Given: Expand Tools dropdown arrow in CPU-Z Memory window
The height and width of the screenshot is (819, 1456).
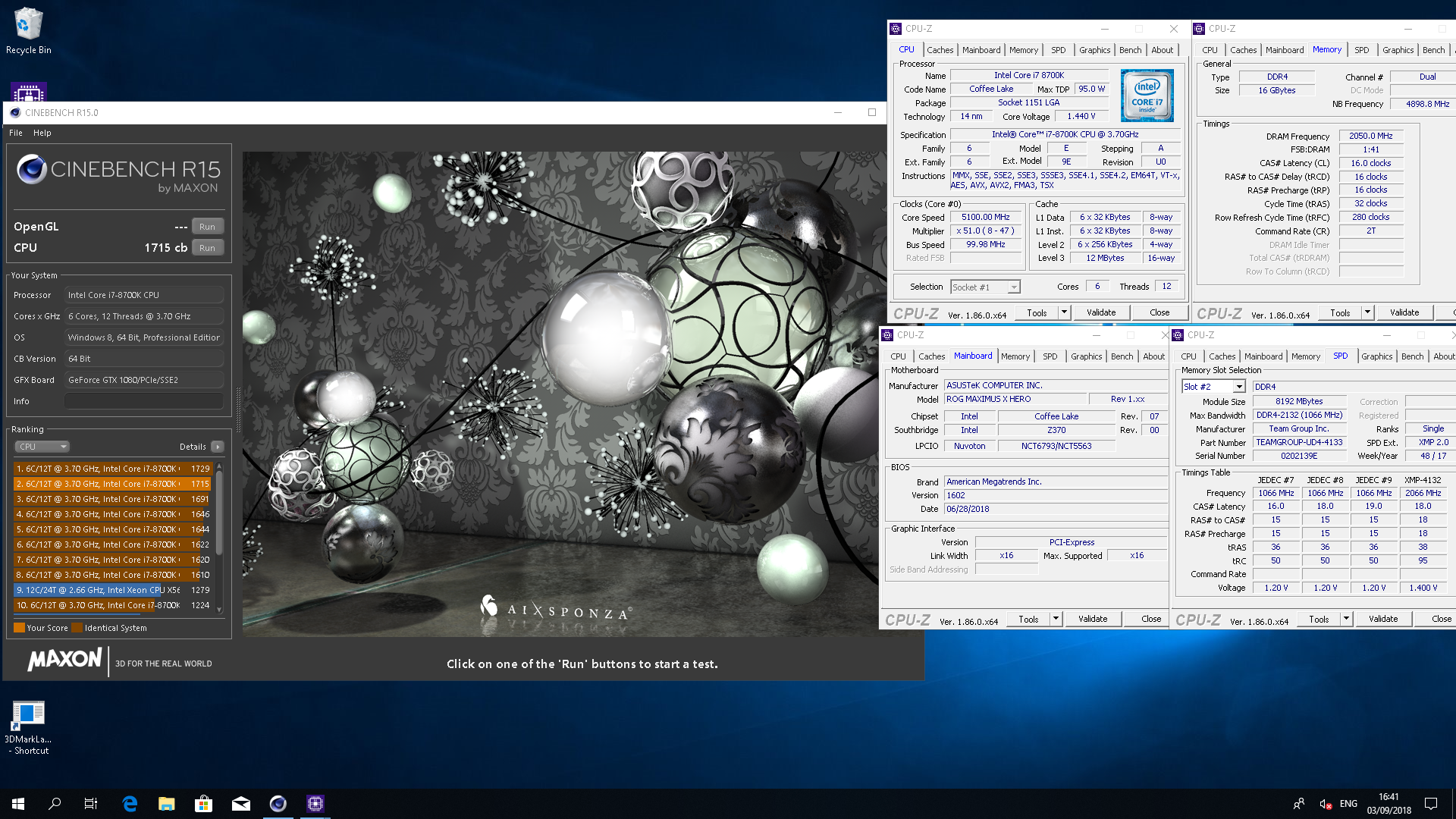Looking at the screenshot, I should [1367, 312].
